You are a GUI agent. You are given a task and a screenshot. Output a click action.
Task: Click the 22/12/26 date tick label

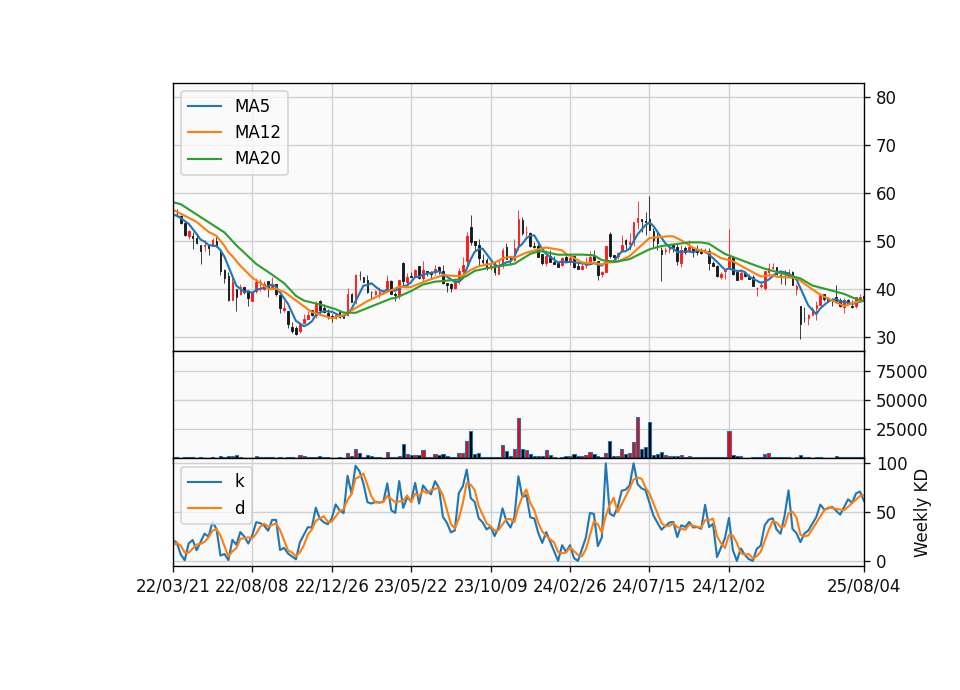[332, 586]
